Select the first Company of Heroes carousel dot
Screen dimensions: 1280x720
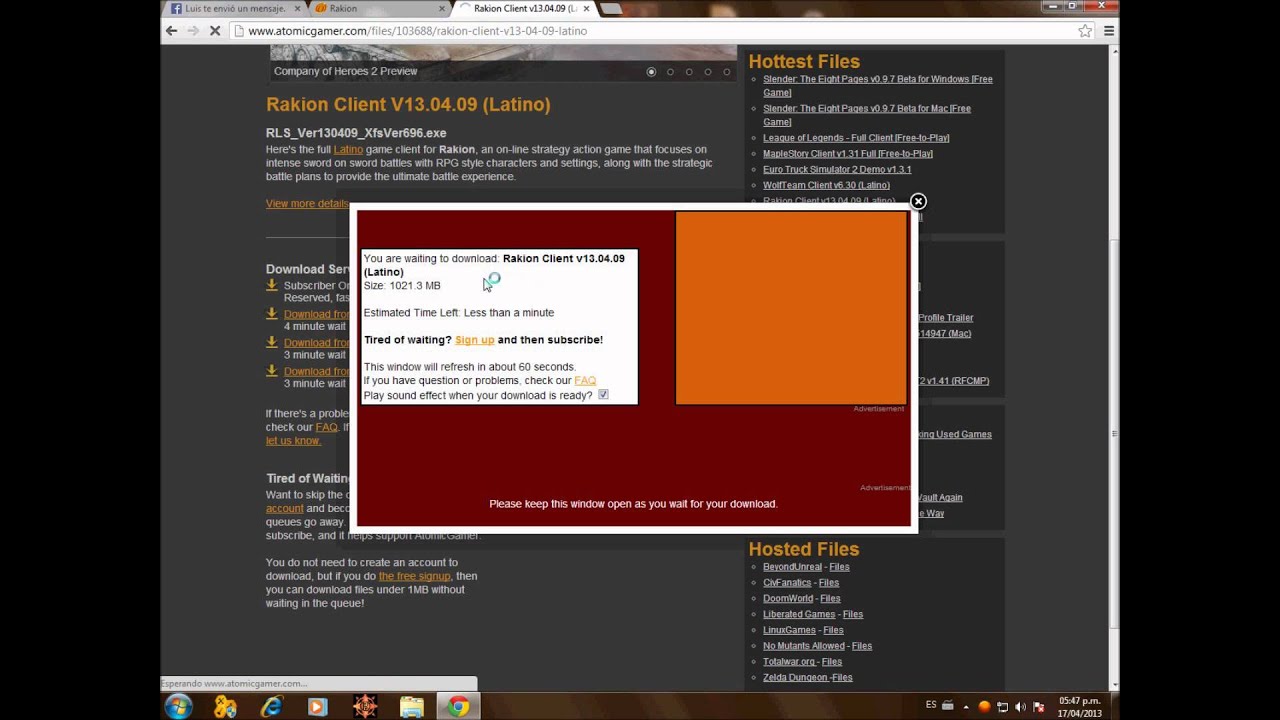[x=651, y=72]
